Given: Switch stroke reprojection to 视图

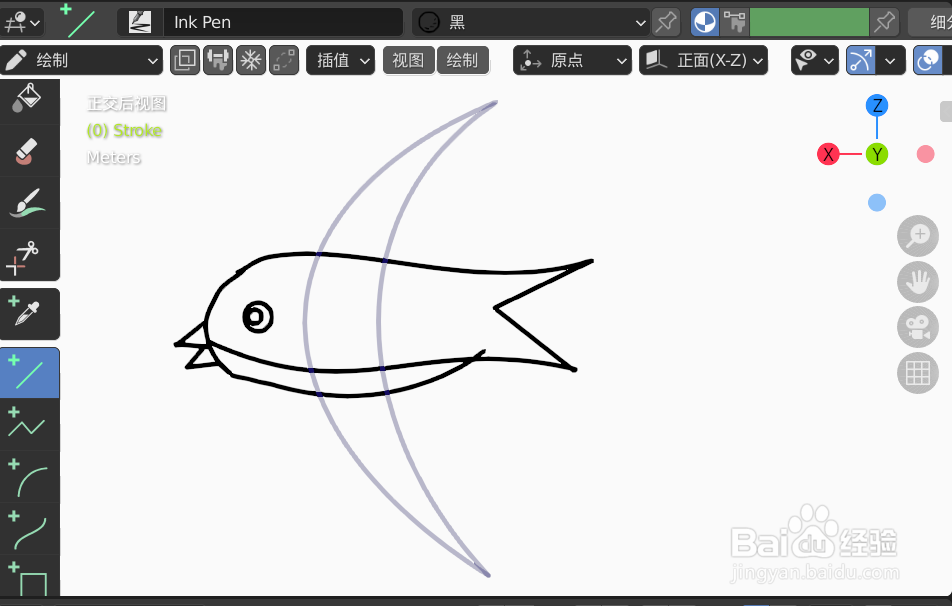Looking at the screenshot, I should click(x=408, y=60).
